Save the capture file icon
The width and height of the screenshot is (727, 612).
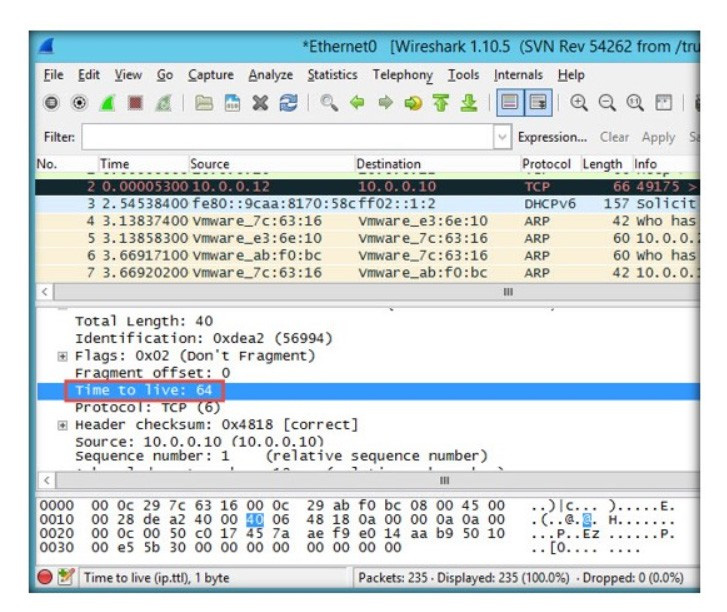(x=232, y=102)
